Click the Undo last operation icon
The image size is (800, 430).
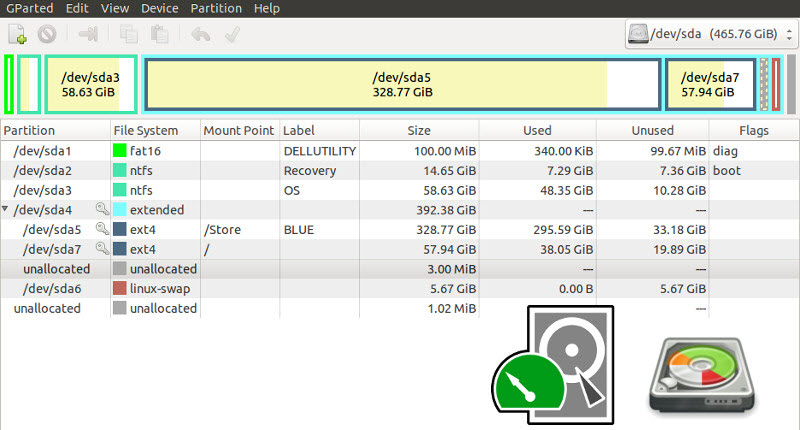(200, 35)
